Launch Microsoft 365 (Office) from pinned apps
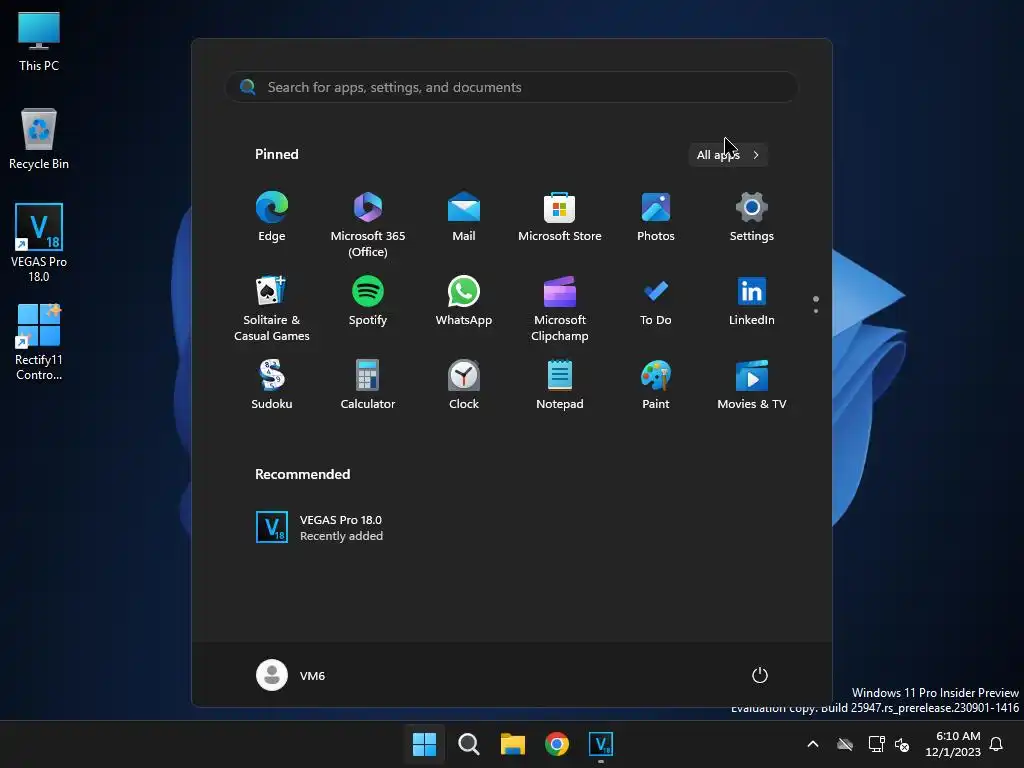1024x768 pixels. pos(368,225)
